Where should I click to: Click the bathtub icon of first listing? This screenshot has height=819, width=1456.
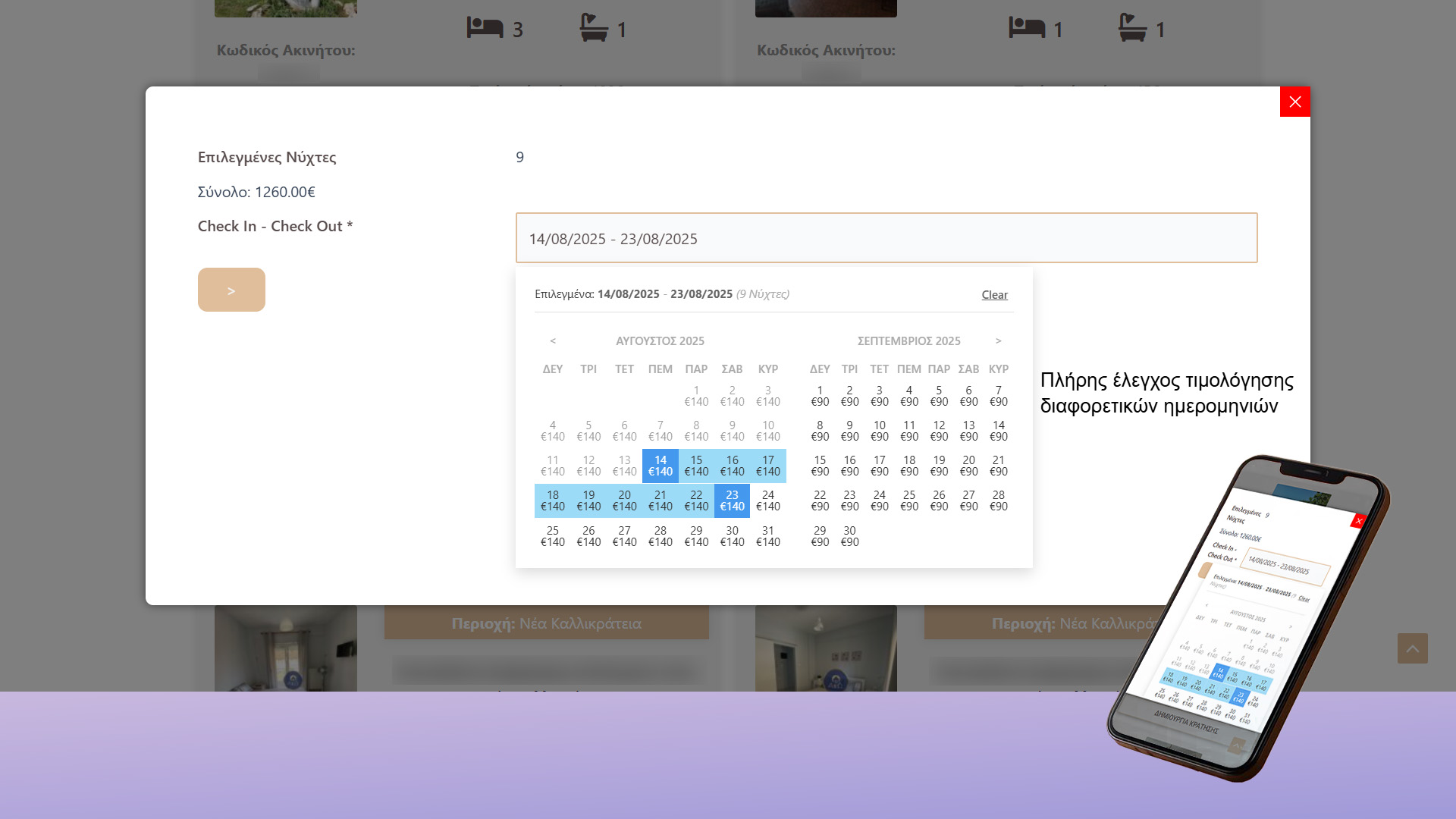pyautogui.click(x=594, y=28)
